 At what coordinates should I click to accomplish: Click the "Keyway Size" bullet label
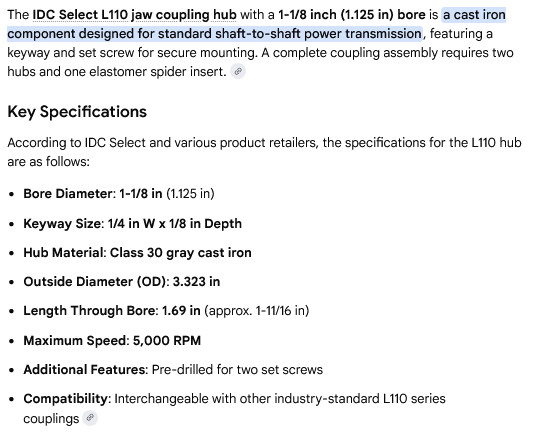click(62, 224)
